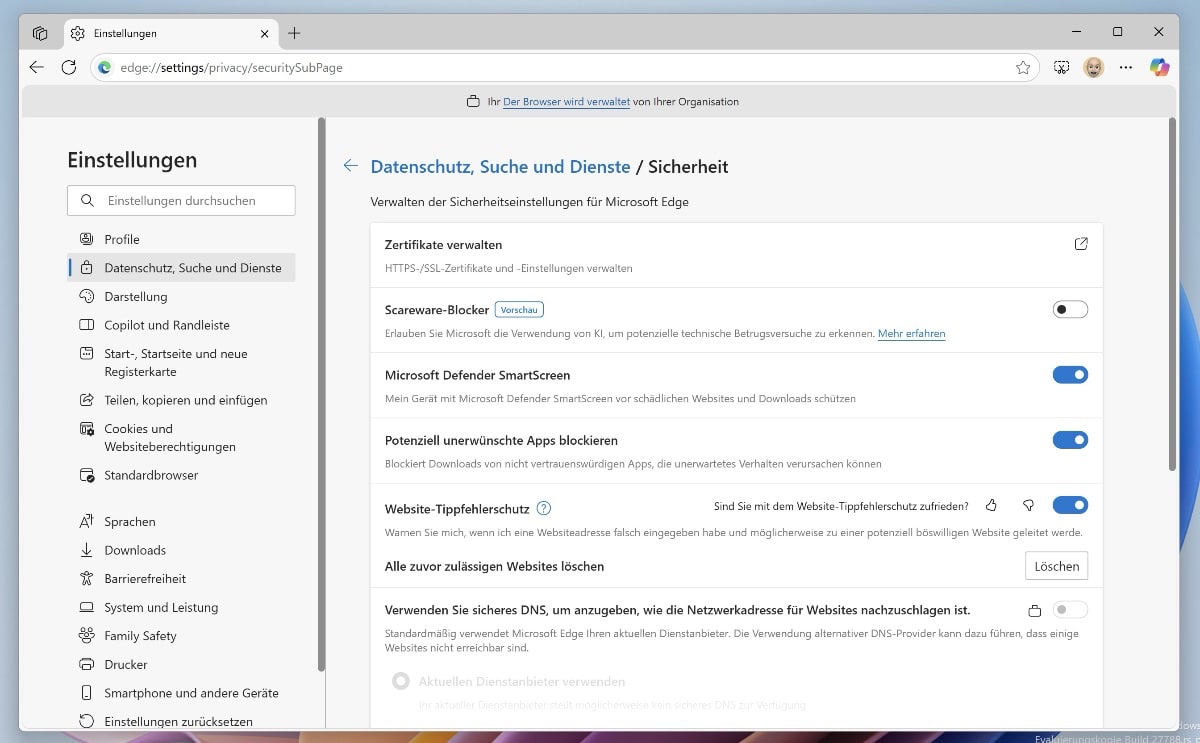This screenshot has width=1200, height=743.
Task: Toggle the secure DNS switch
Action: 1070,610
